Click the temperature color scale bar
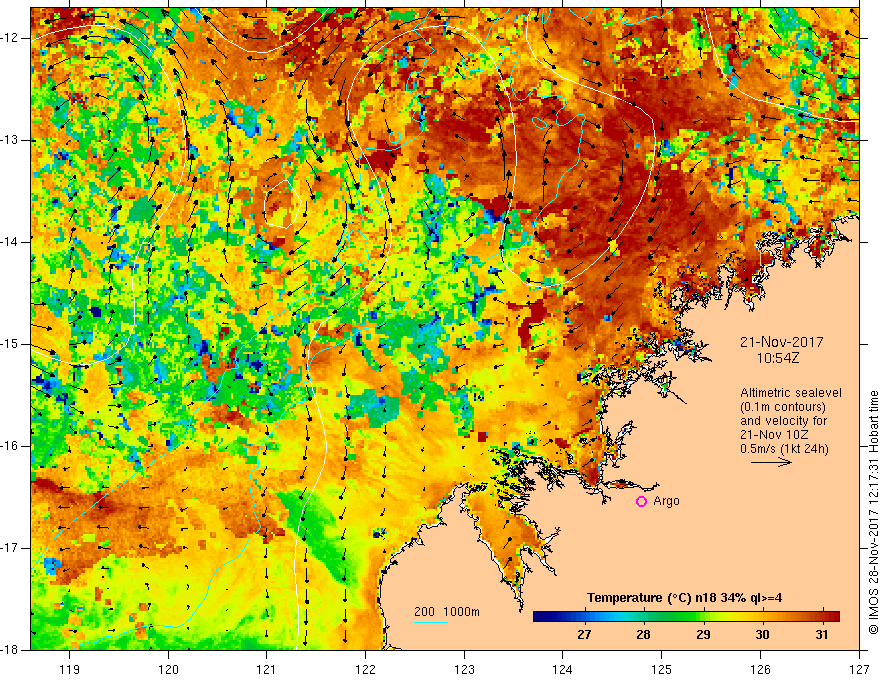This screenshot has height=680, width=880. click(x=686, y=617)
